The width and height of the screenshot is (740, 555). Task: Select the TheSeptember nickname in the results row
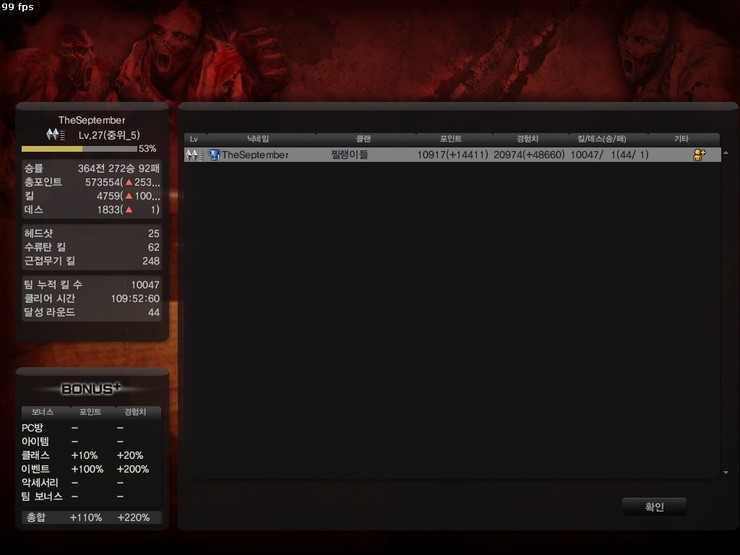[x=255, y=155]
